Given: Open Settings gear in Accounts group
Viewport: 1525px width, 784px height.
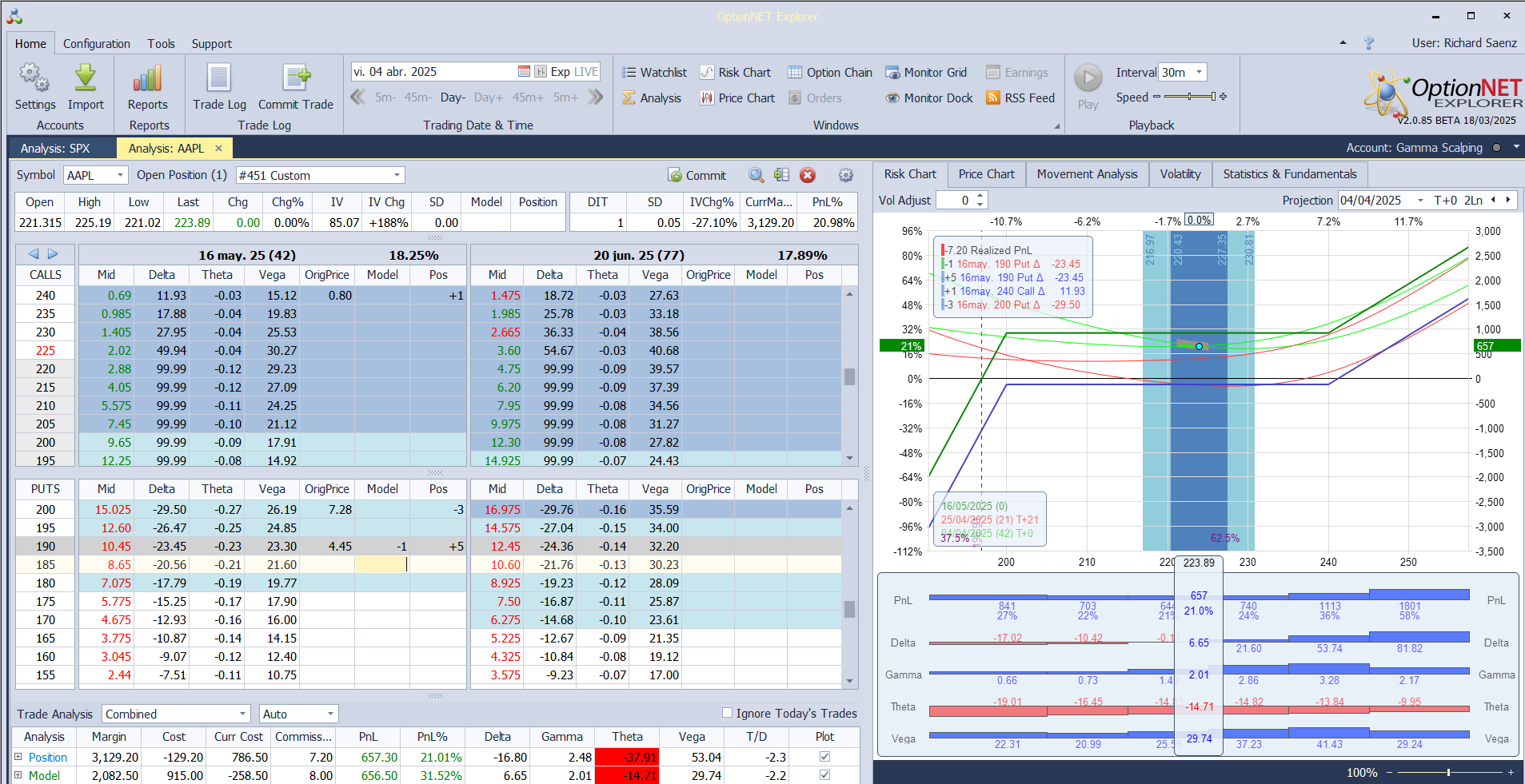Looking at the screenshot, I should pos(34,78).
